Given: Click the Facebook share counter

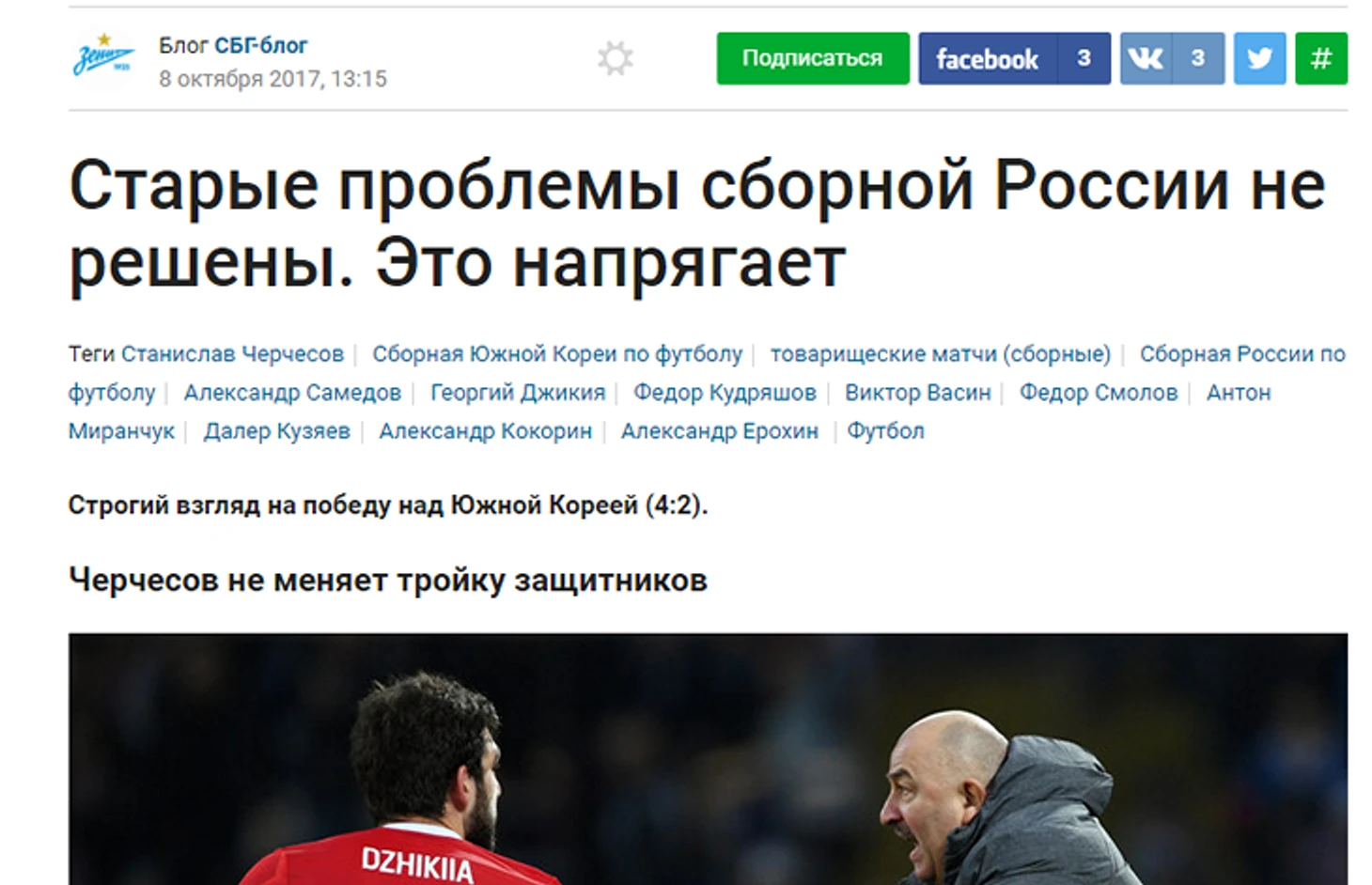Looking at the screenshot, I should (1084, 58).
